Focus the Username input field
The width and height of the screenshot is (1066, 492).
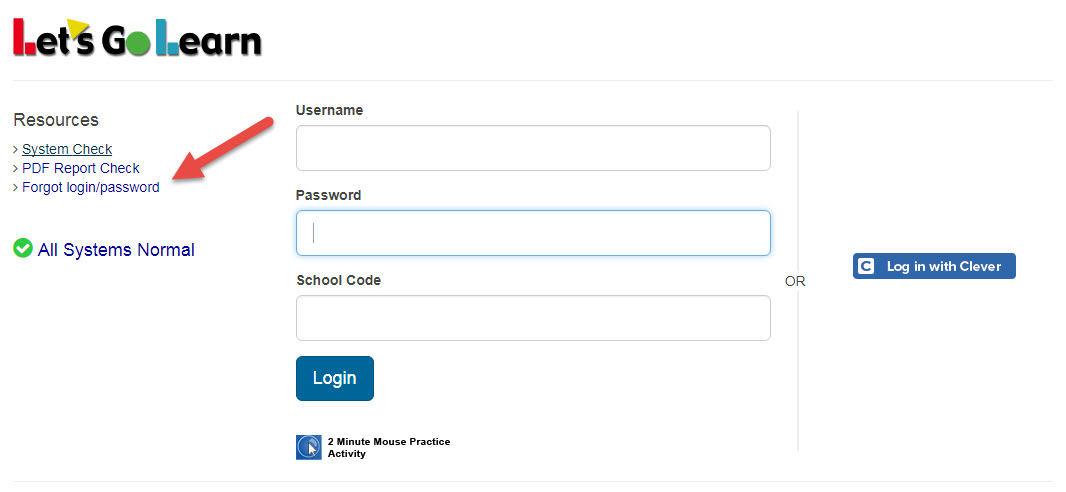click(533, 148)
